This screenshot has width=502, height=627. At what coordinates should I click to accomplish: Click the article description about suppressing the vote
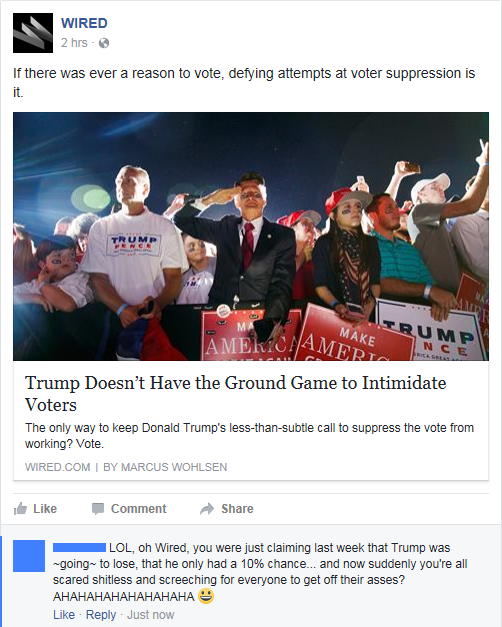(249, 435)
